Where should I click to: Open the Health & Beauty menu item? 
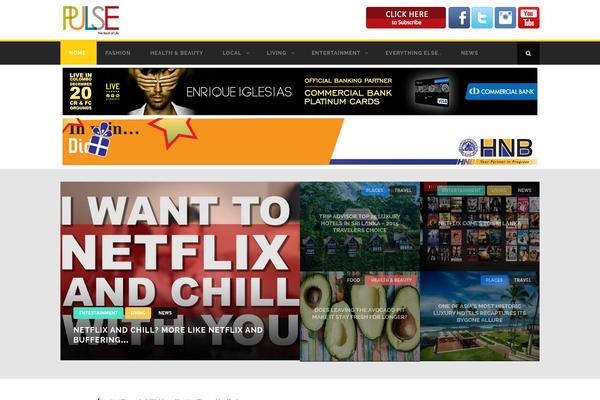pyautogui.click(x=176, y=53)
